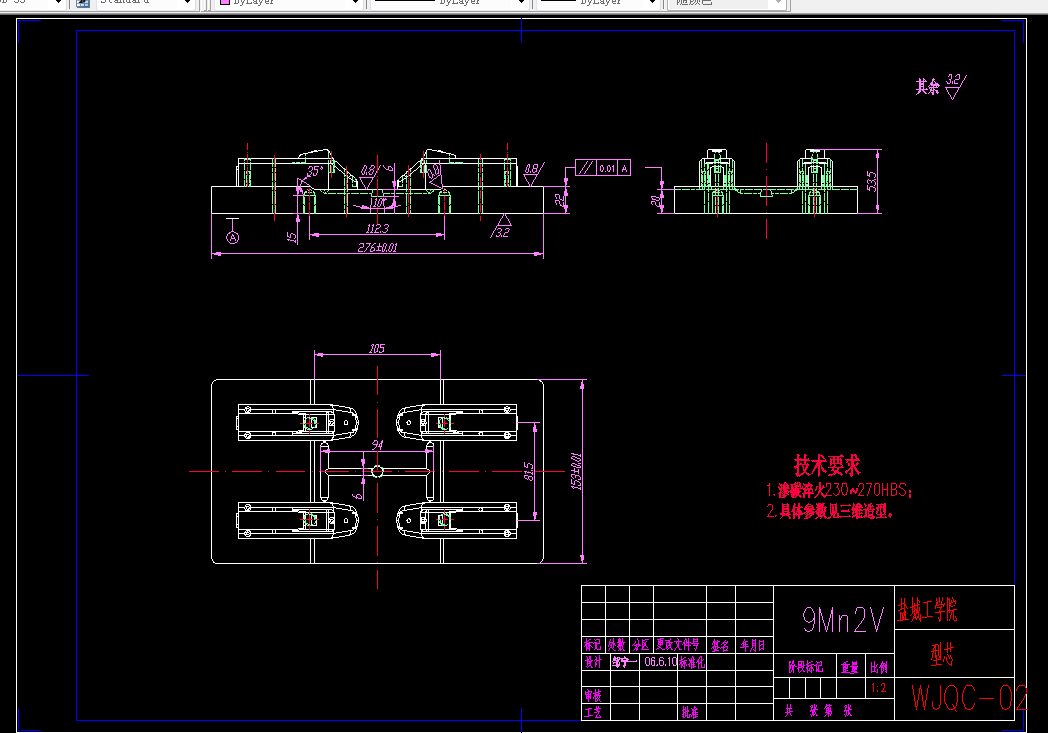Image resolution: width=1048 pixels, height=733 pixels.
Task: Click the 盐城工学院 title block text
Action: (x=927, y=609)
